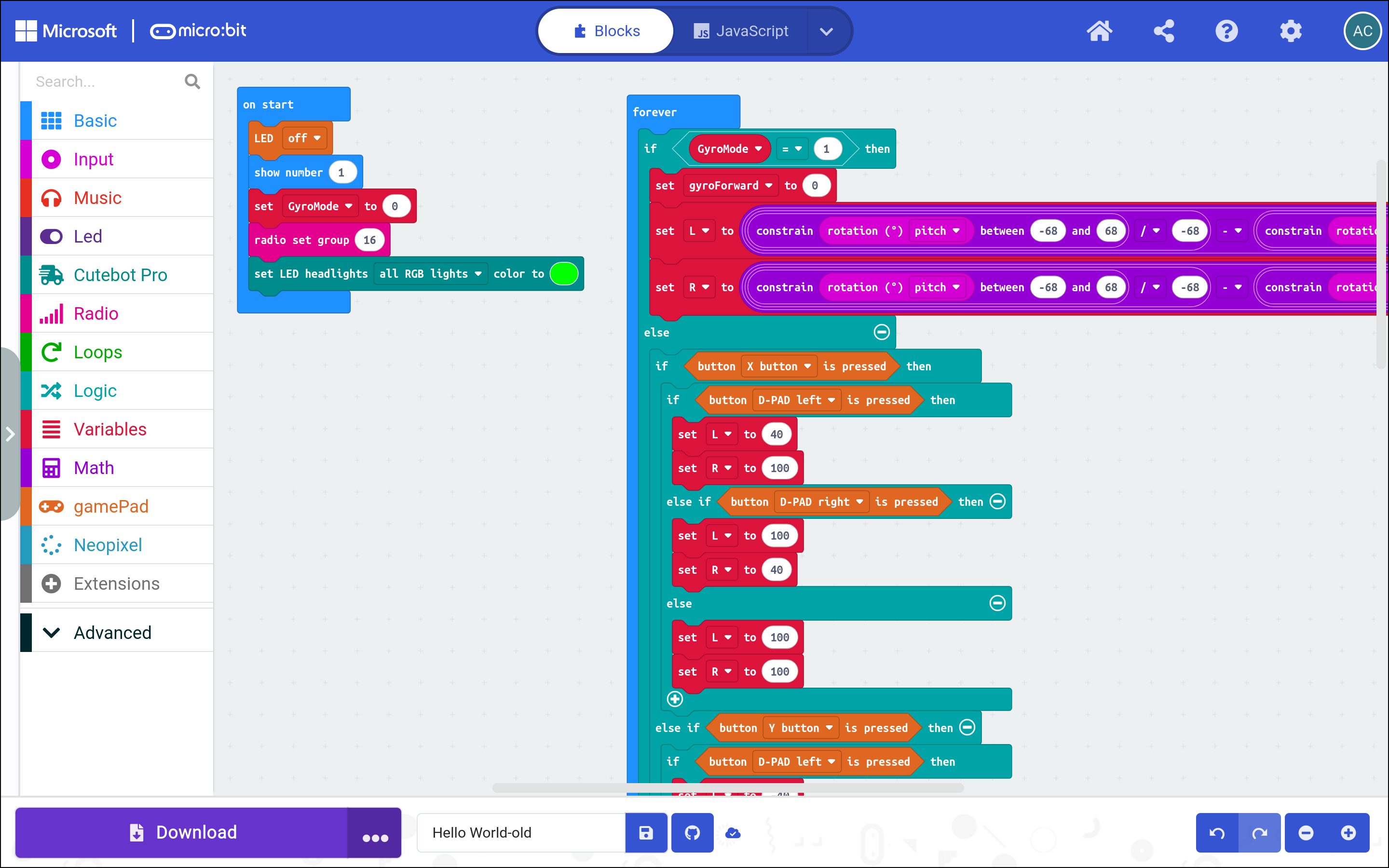Click the Download button

point(181,832)
